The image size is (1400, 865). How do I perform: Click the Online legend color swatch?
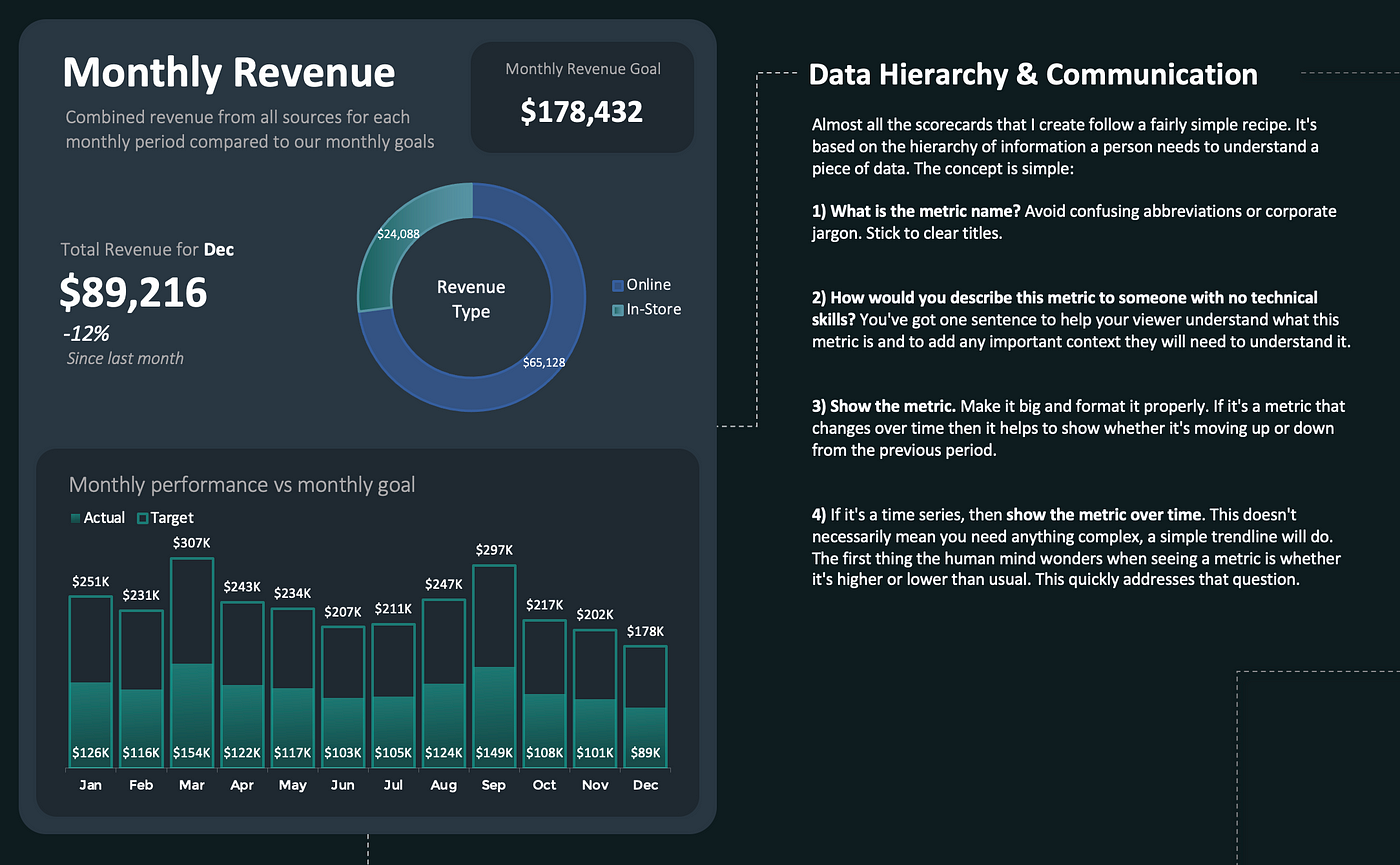point(618,286)
